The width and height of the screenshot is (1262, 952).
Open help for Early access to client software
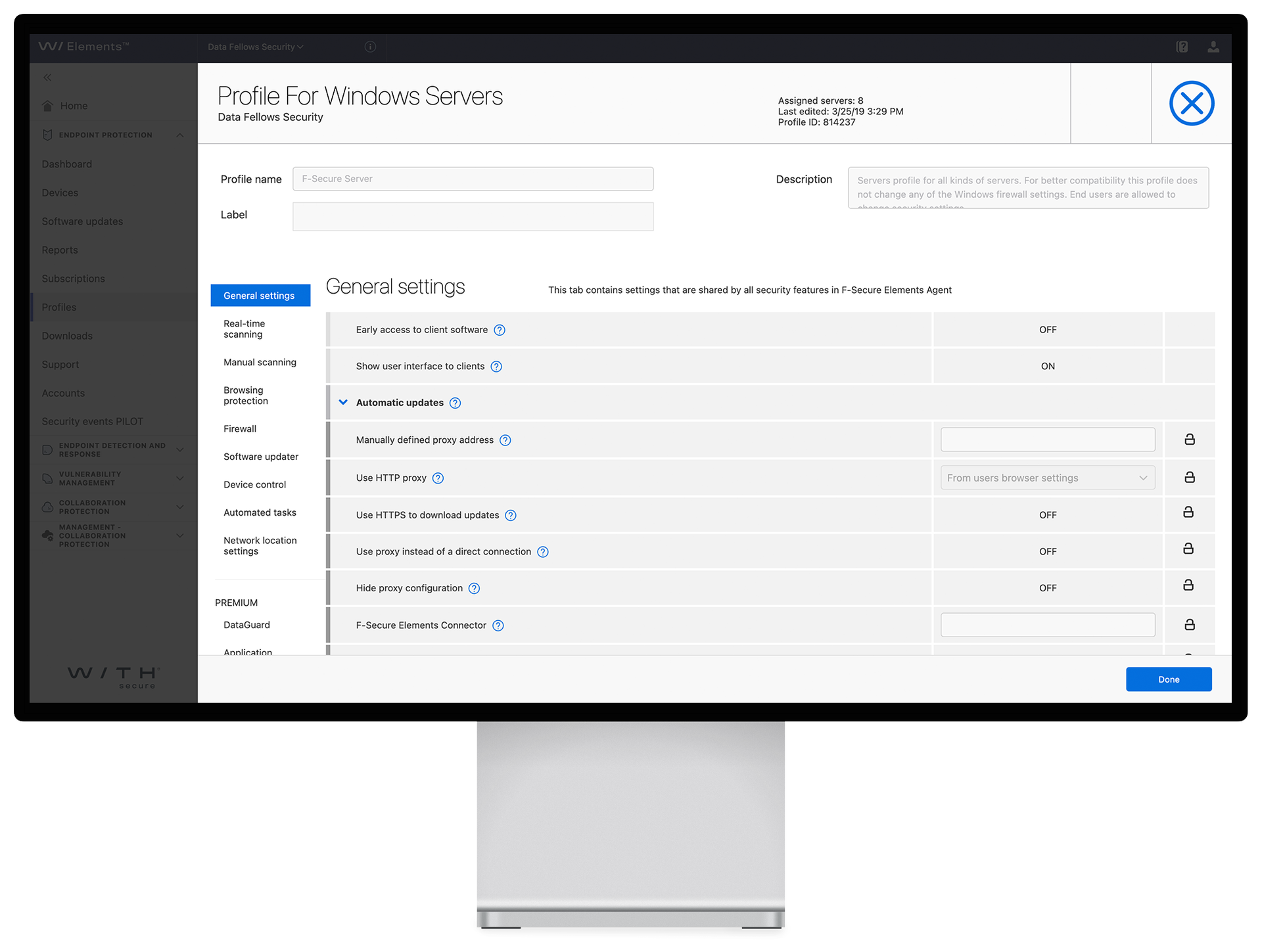[500, 330]
